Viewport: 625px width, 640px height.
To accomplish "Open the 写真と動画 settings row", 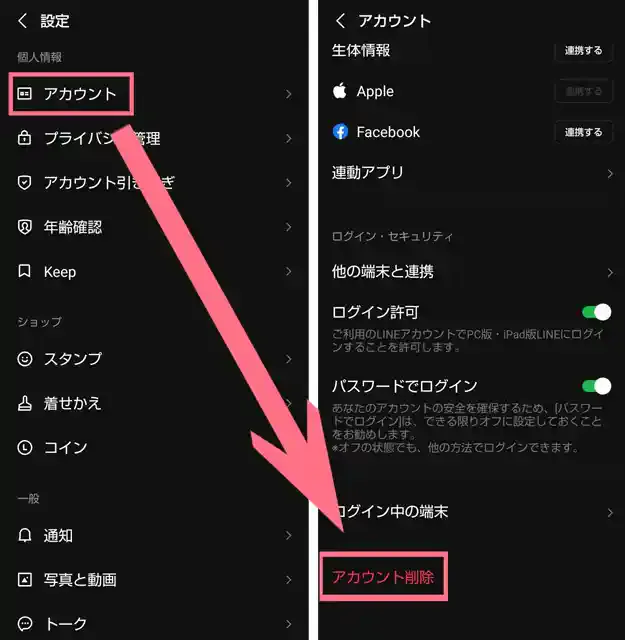I will (154, 580).
